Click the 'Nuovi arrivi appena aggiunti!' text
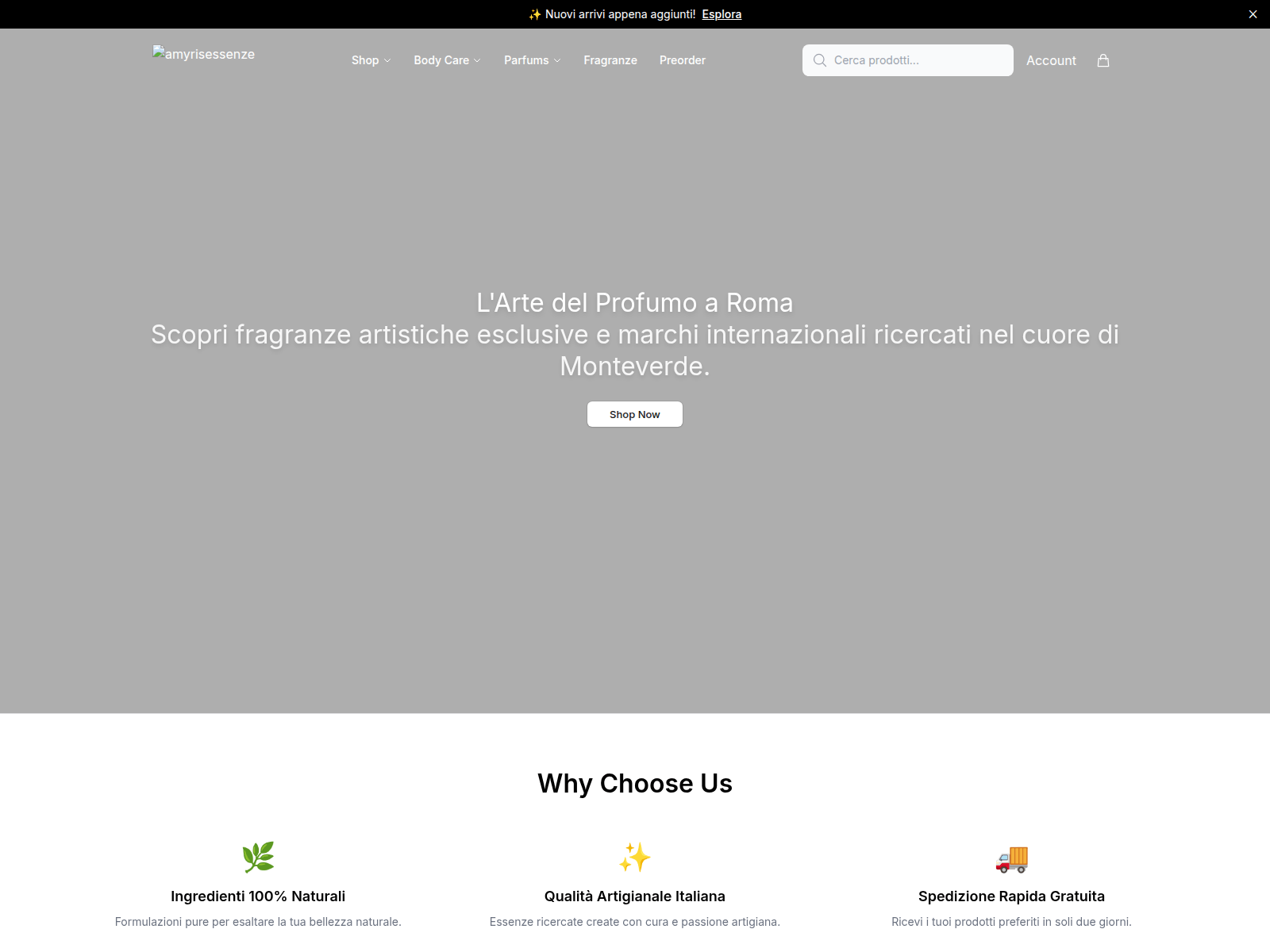 click(620, 14)
